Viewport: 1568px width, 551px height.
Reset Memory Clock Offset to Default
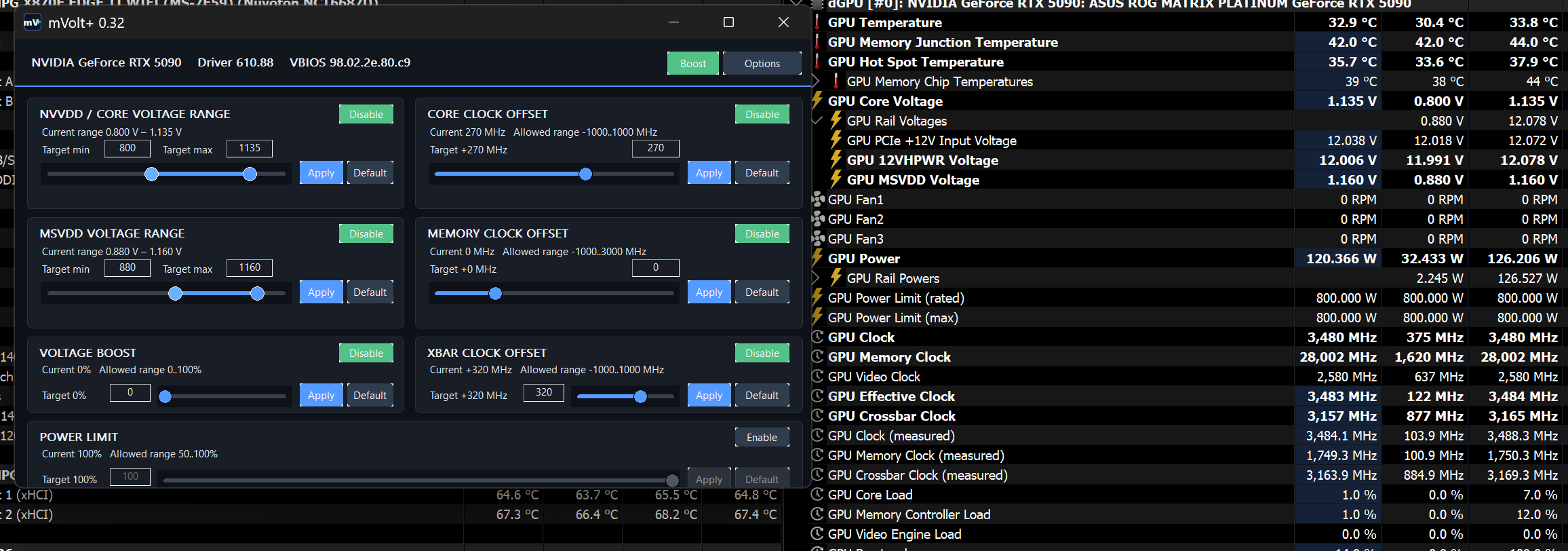(762, 292)
